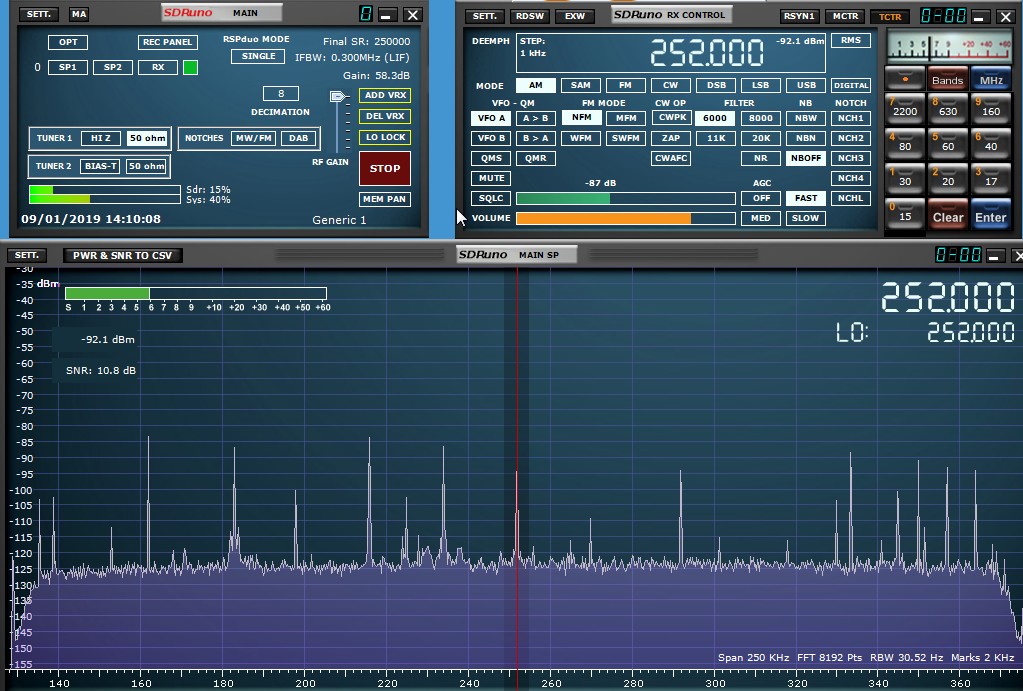Click PWR & SNR TO CSV button
Image resolution: width=1023 pixels, height=691 pixels.
123,255
